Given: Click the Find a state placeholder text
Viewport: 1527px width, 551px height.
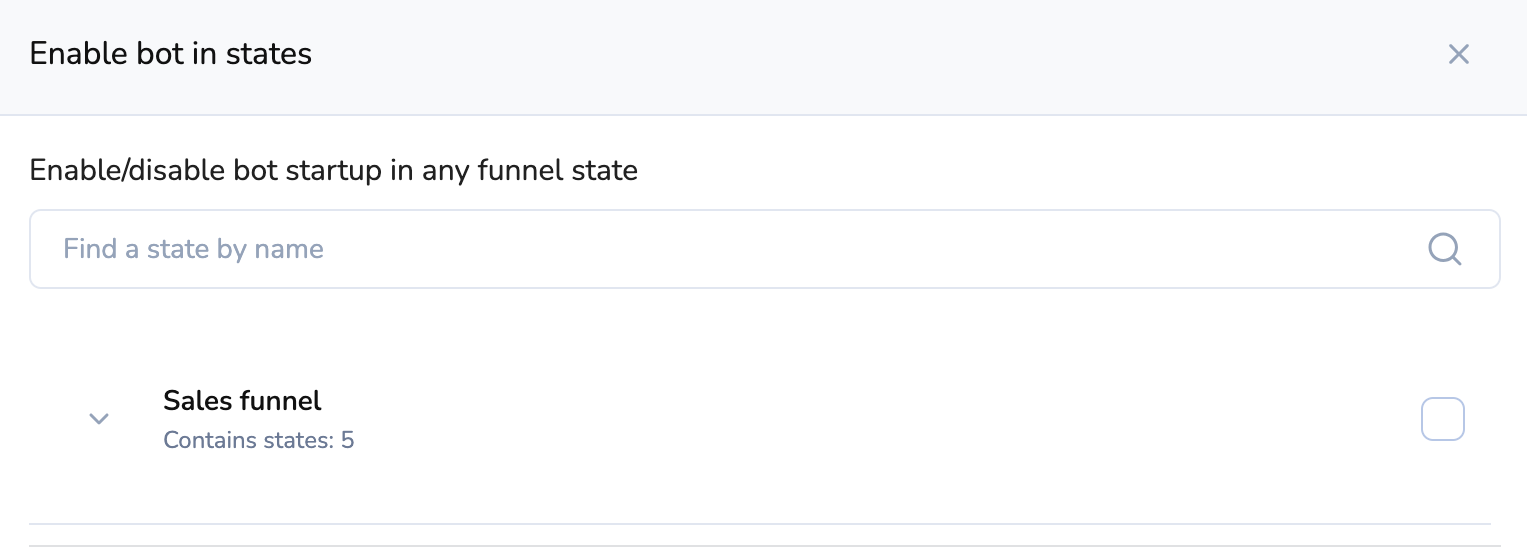Looking at the screenshot, I should pyautogui.click(x=194, y=249).
